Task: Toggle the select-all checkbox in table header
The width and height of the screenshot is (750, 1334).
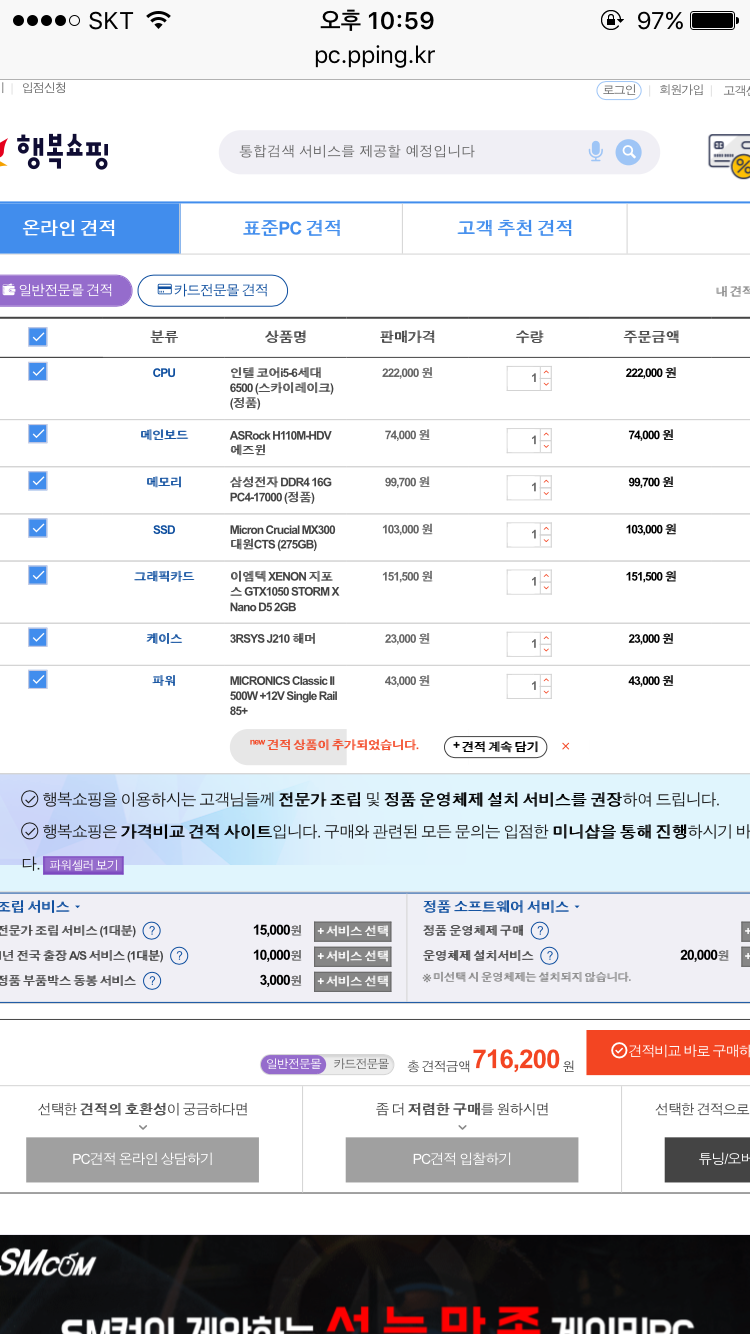Action: point(38,337)
